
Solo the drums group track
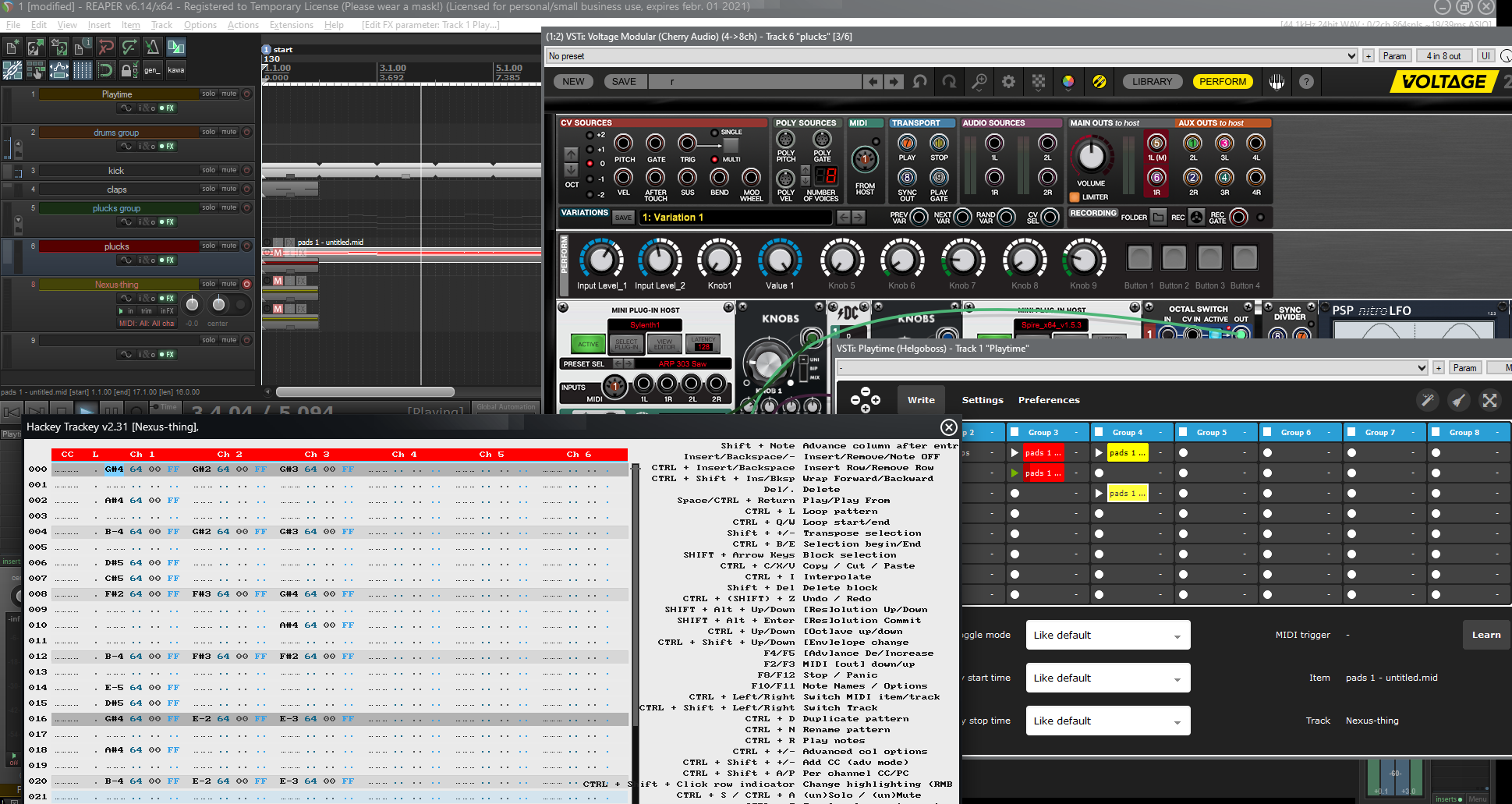209,132
